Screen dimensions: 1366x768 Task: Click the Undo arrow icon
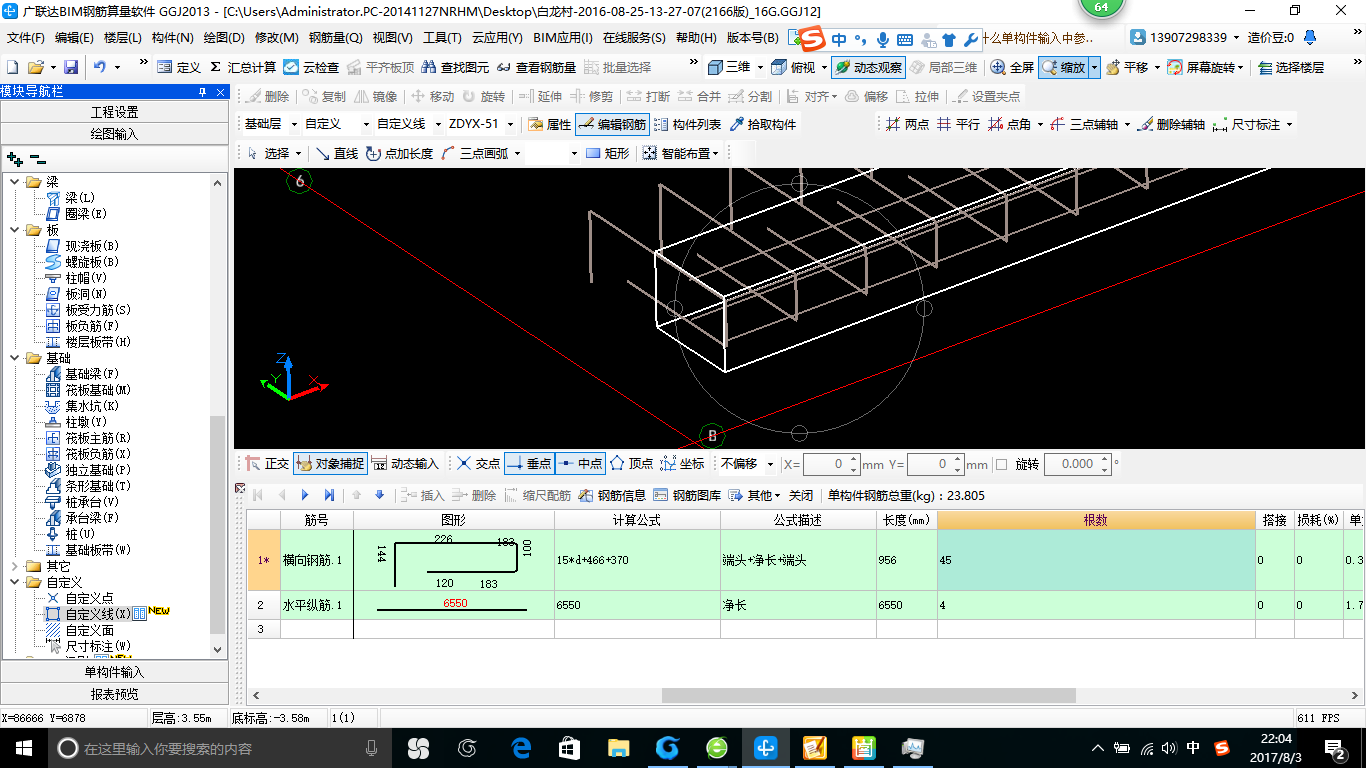99,67
